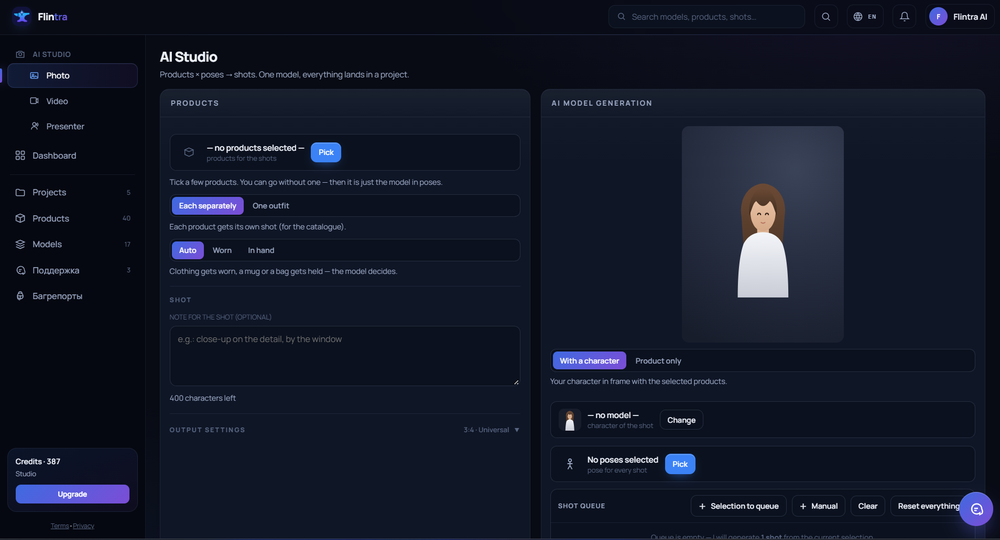Select Product only mode

click(x=658, y=361)
